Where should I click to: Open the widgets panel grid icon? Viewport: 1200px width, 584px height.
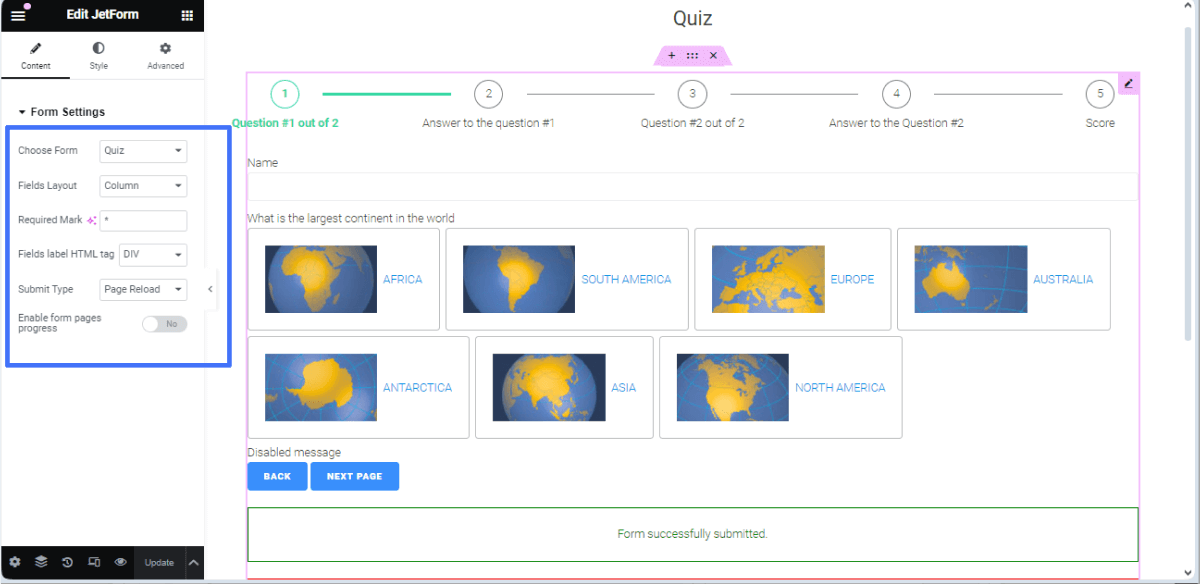(188, 15)
